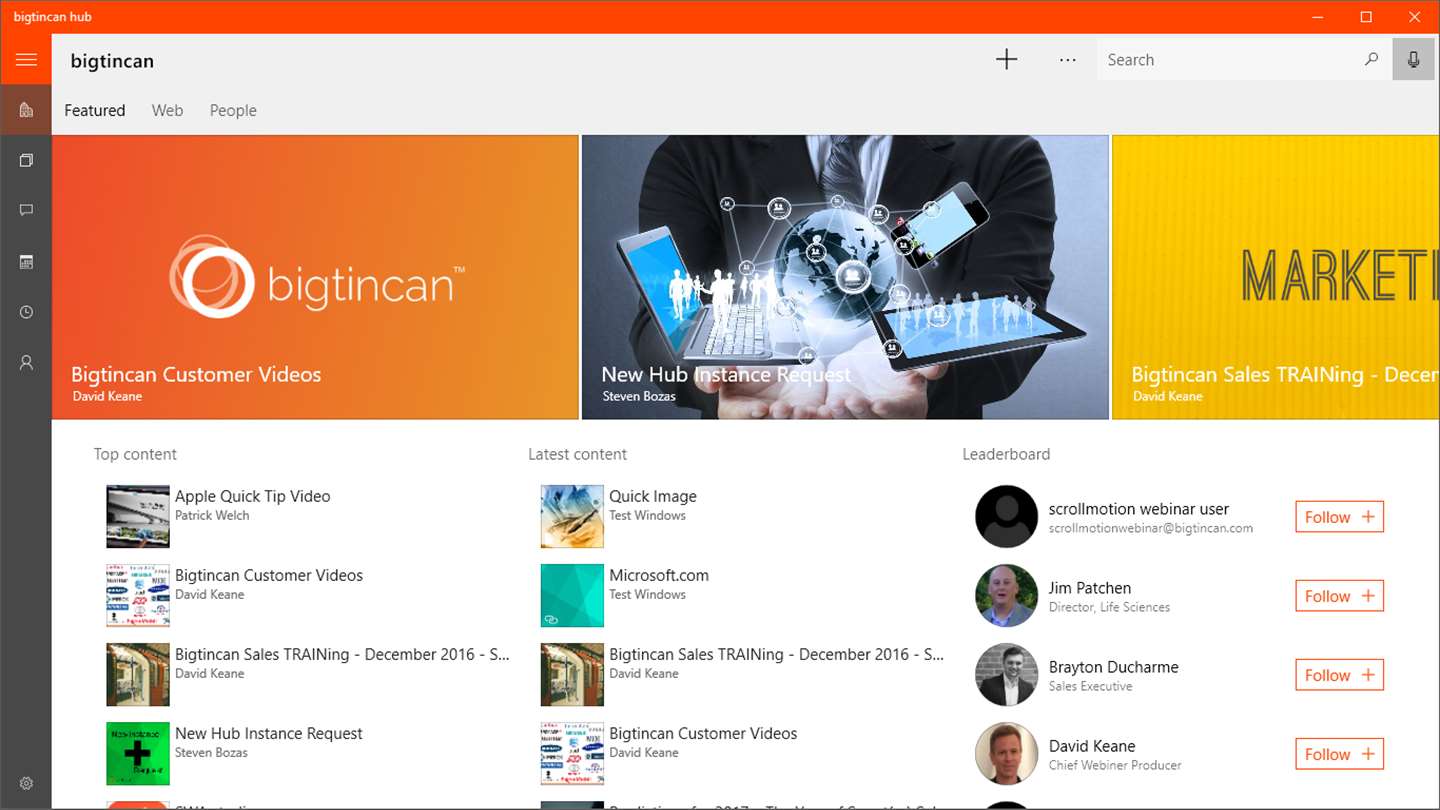Screen dimensions: 1440x810
Task: Open Apple Quick Tip Video thumbnail
Action: coord(138,517)
